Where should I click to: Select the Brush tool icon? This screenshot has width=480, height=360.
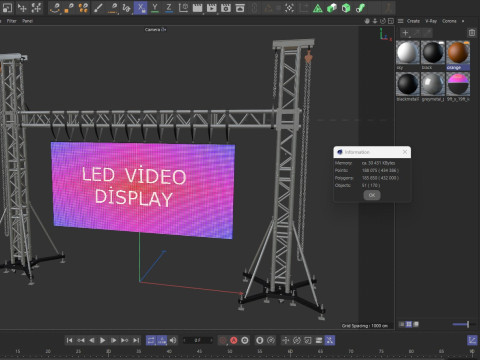98,7
